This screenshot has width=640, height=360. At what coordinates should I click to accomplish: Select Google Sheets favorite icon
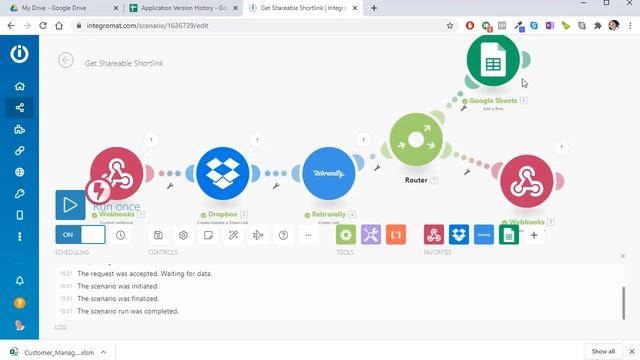click(x=509, y=235)
